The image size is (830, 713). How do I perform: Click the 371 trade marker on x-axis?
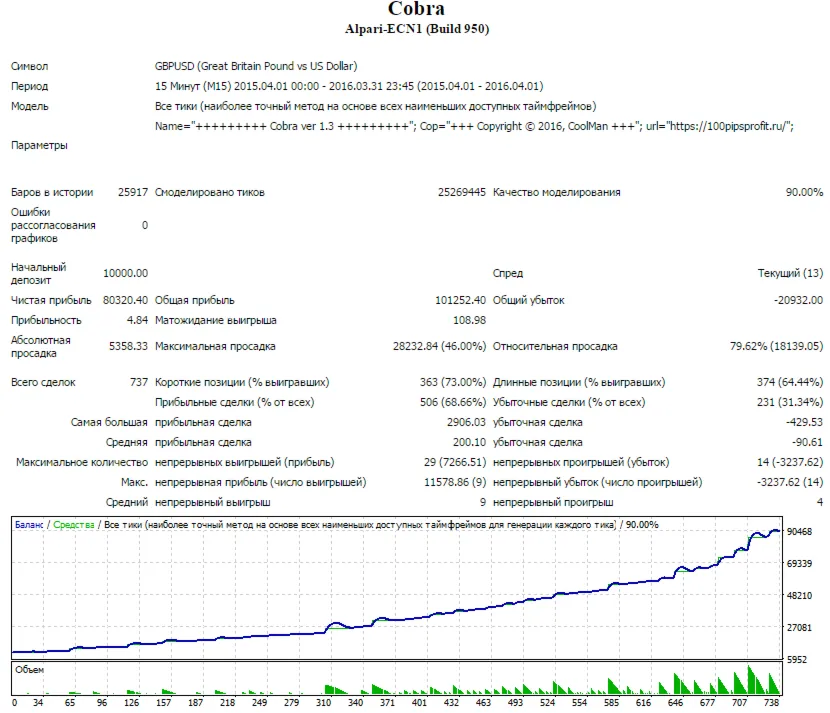pyautogui.click(x=387, y=702)
